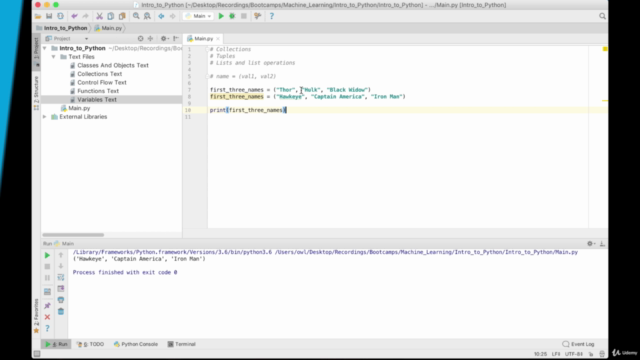
Task: Collapse the Intro_to_Python project root
Action: [x=45, y=48]
